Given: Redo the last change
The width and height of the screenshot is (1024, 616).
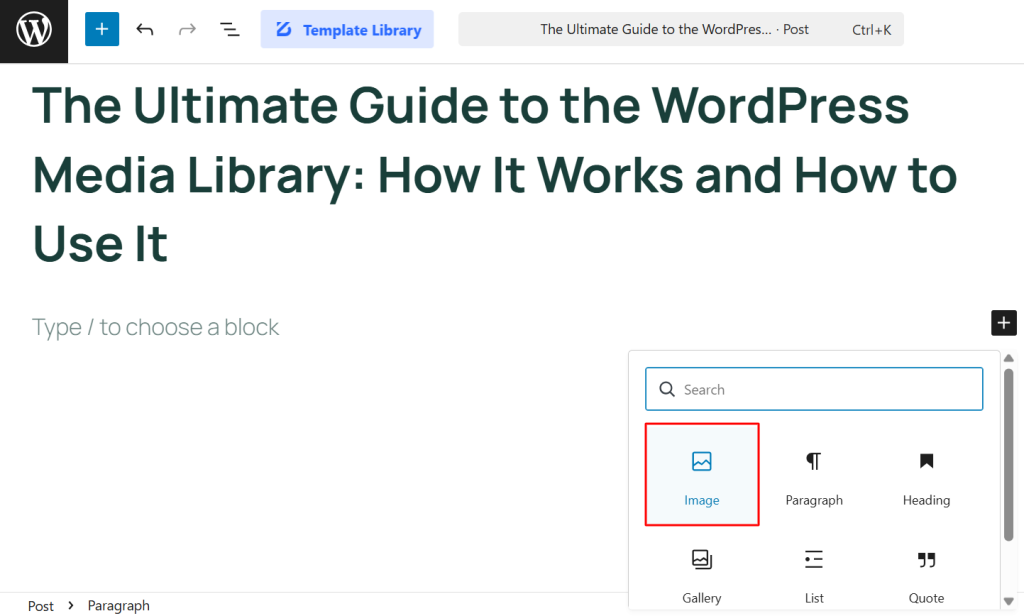Looking at the screenshot, I should pyautogui.click(x=187, y=29).
